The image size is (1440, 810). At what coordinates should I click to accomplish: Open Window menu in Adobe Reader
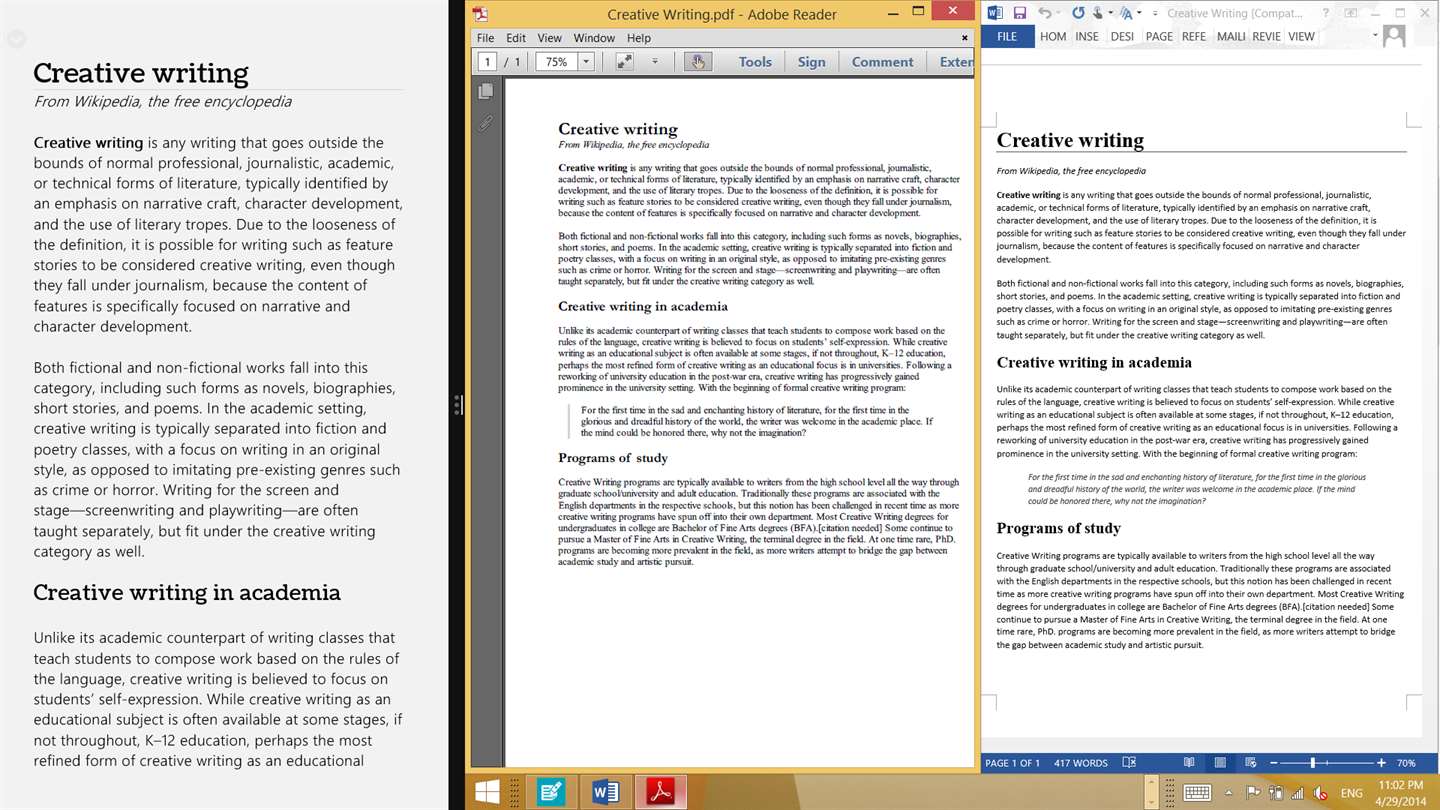tap(594, 38)
